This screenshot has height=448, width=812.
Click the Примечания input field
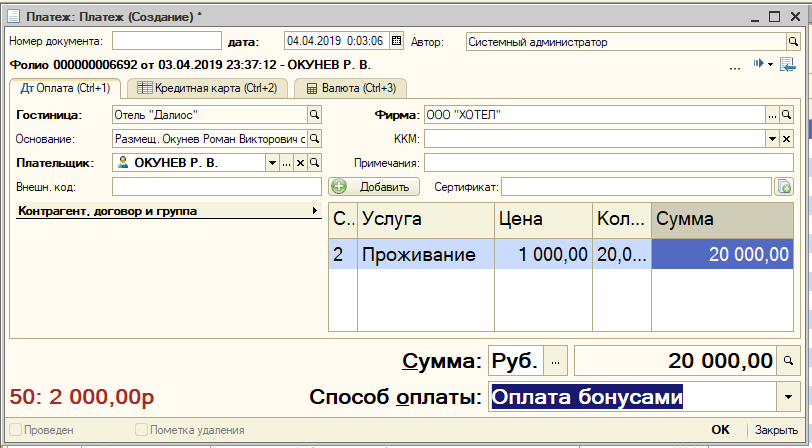click(608, 163)
